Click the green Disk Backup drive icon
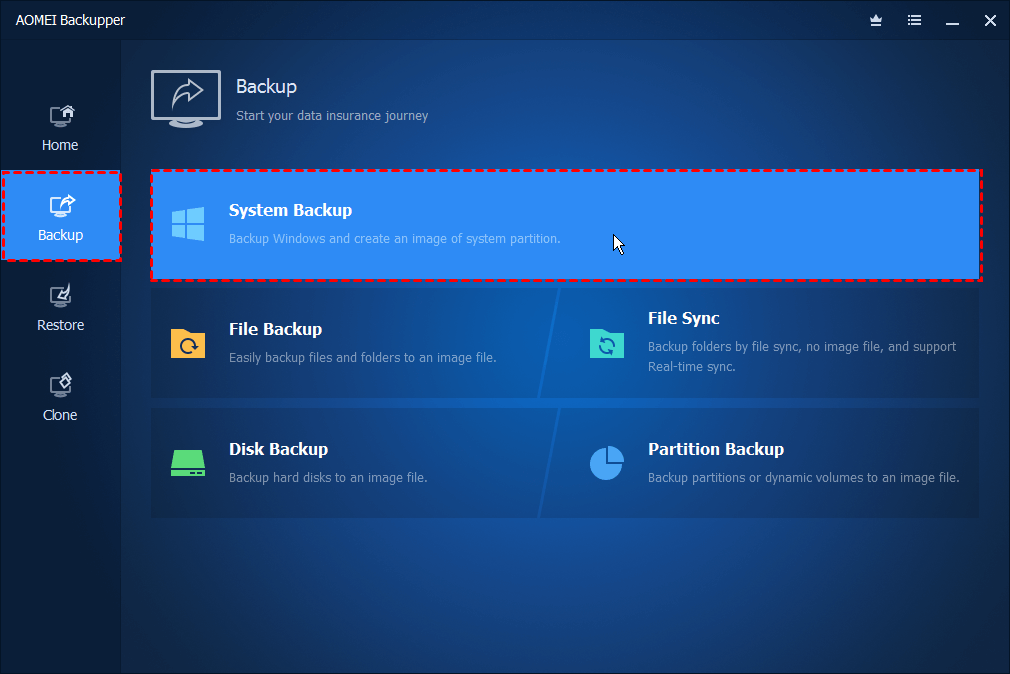 point(188,462)
